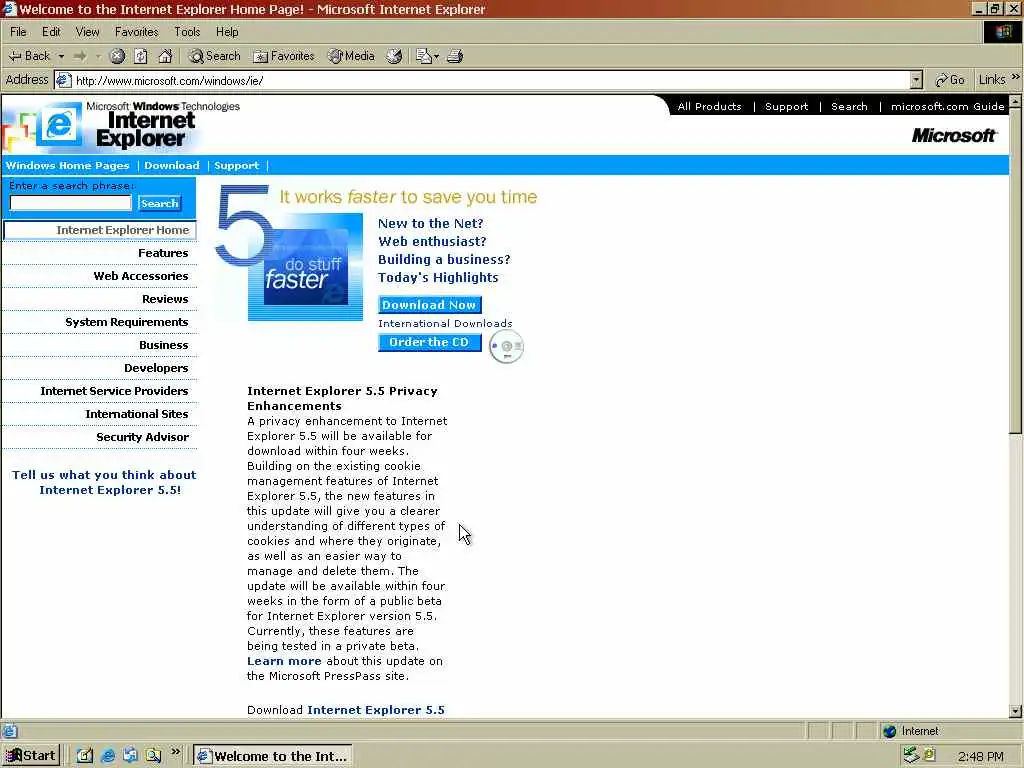Select Business in the left navigation

[163, 345]
